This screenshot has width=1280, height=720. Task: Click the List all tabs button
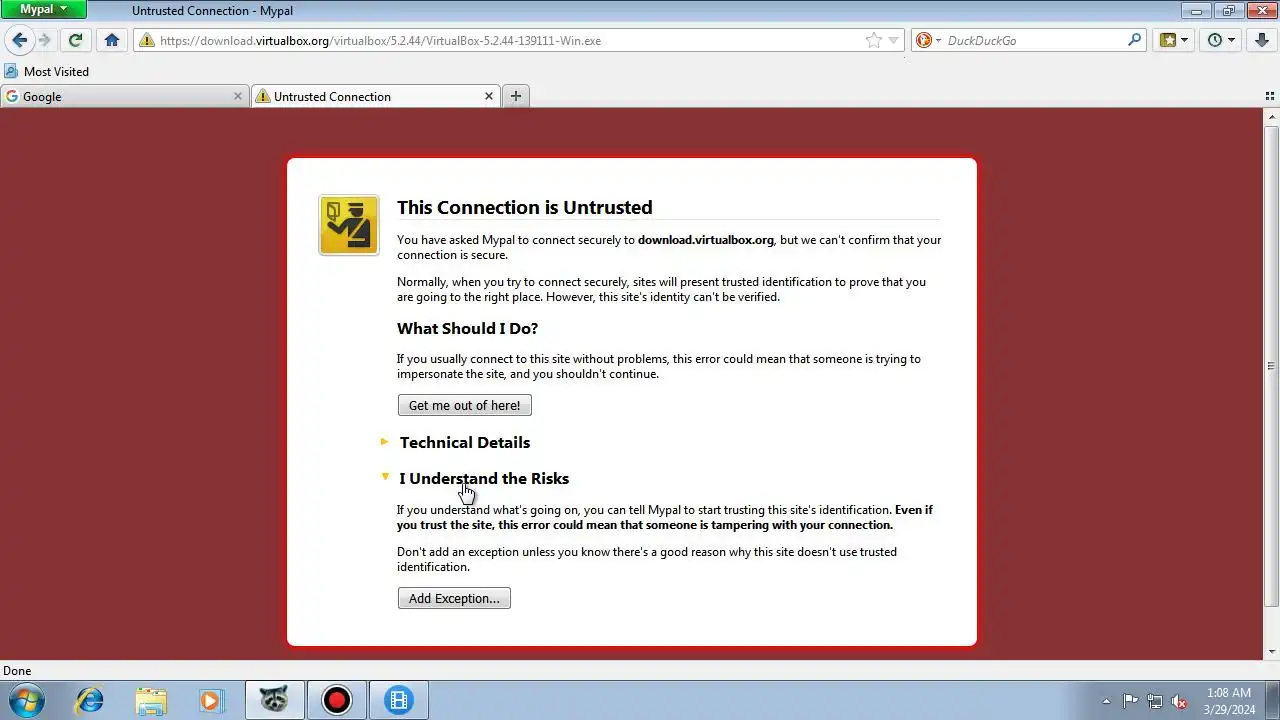1270,96
